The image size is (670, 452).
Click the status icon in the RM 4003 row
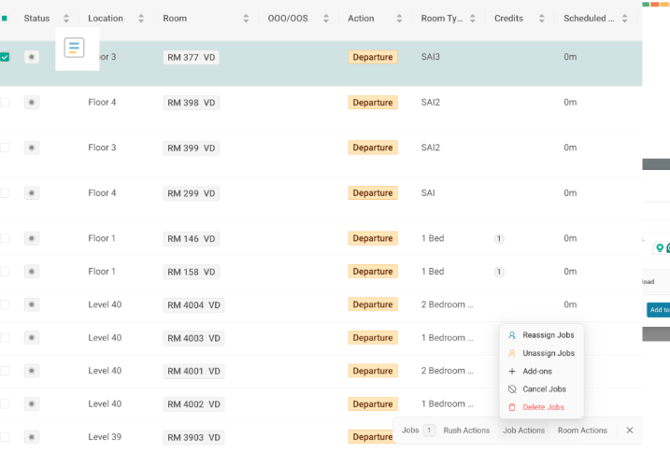point(32,338)
